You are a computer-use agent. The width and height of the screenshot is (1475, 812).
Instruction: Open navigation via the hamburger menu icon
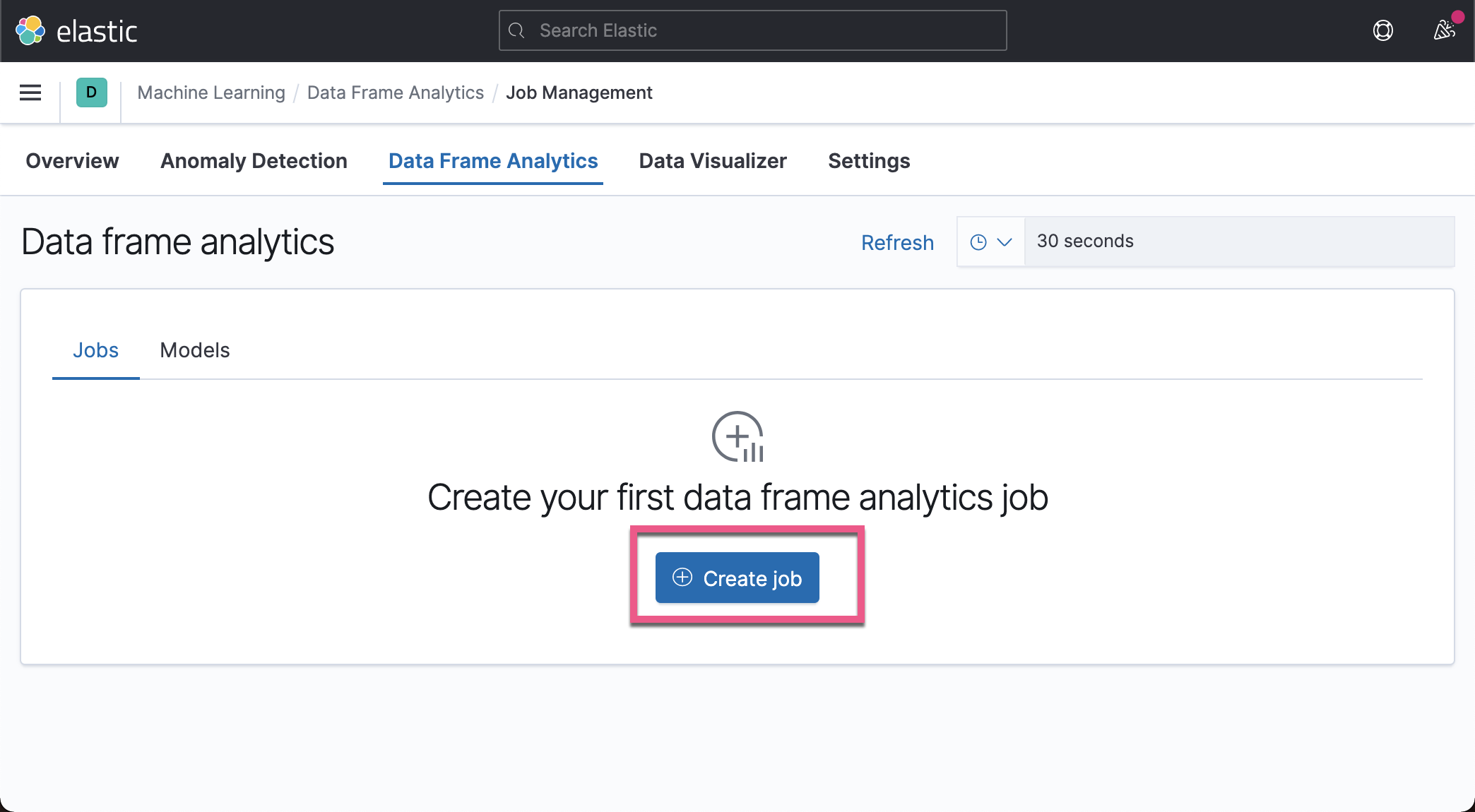30,92
